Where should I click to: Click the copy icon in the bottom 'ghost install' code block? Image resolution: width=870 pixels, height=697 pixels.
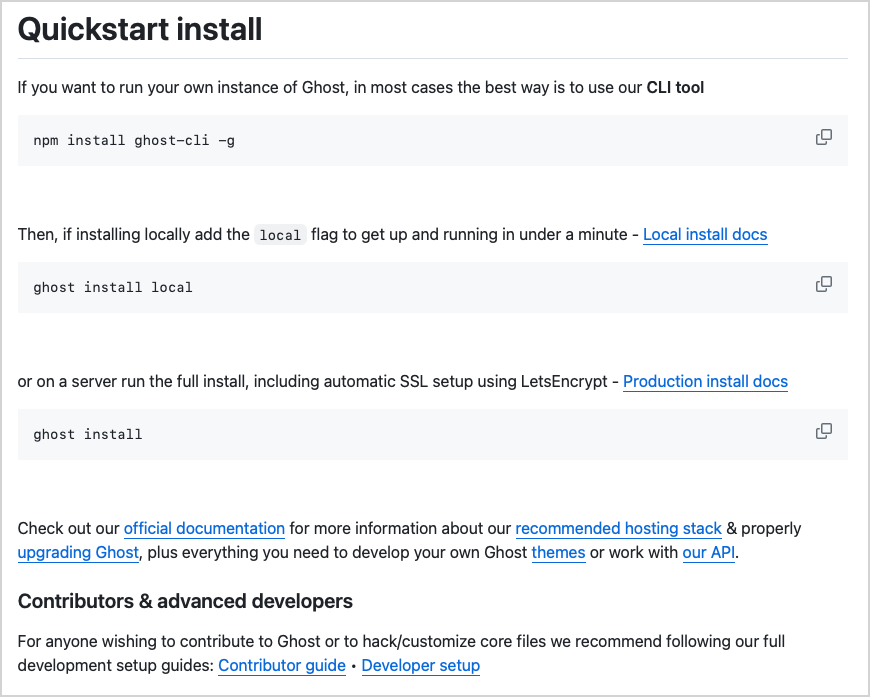point(824,431)
